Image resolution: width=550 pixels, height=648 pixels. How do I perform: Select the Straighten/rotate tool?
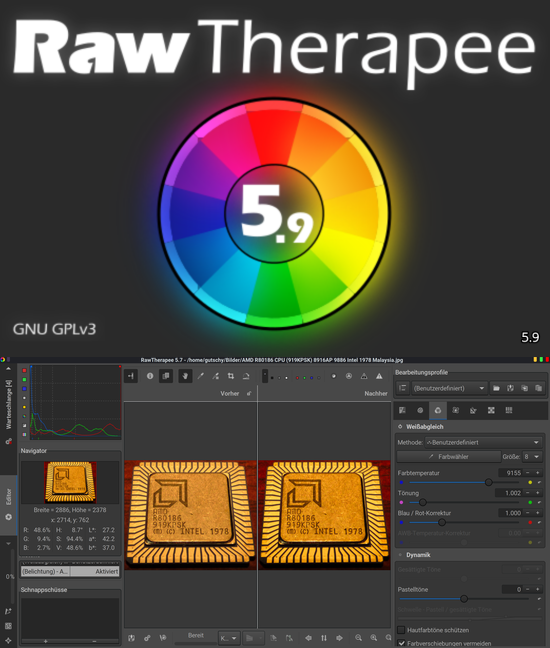point(246,376)
